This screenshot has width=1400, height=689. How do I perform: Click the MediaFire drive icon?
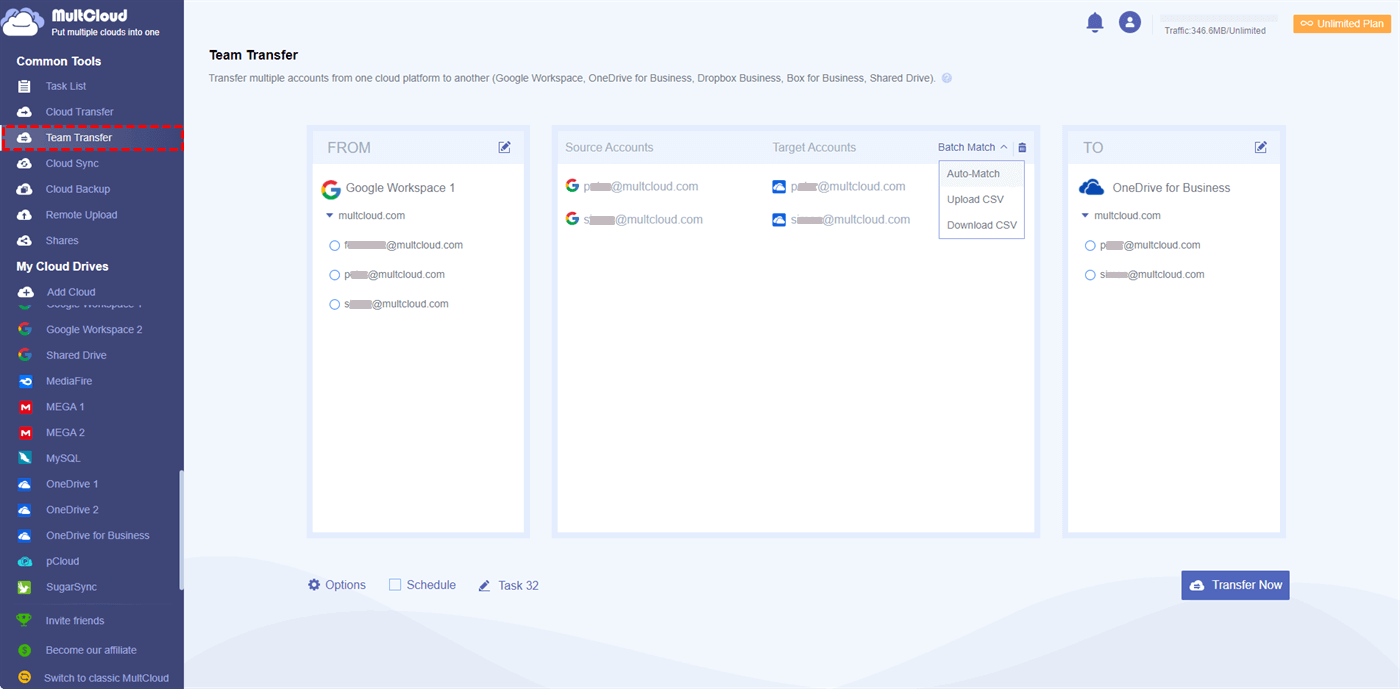(25, 381)
